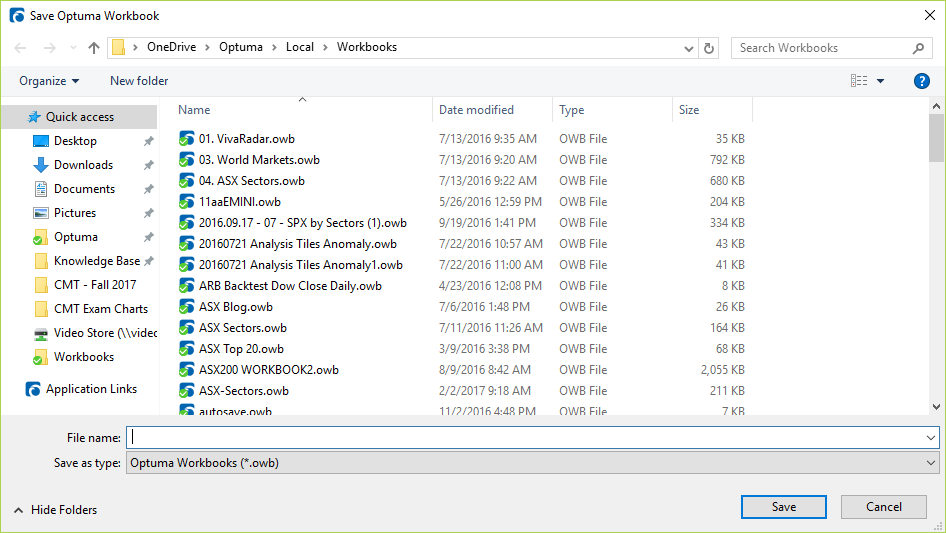Open Desktop in the sidebar

(x=75, y=141)
